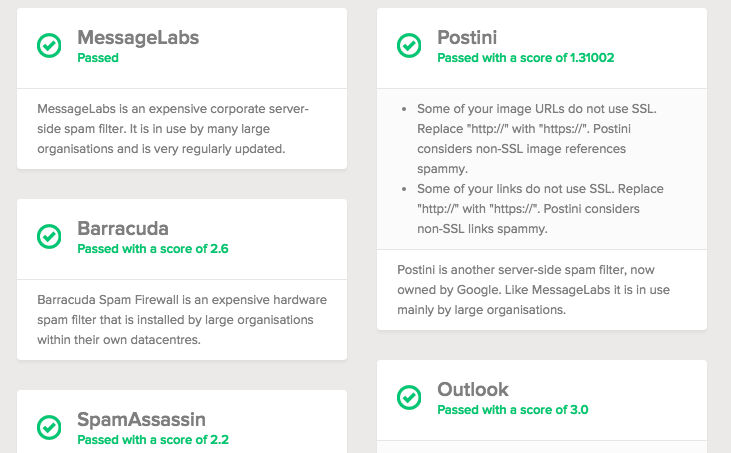This screenshot has width=731, height=453.
Task: Click 'Passed with a score of 2.2'
Action: point(153,439)
